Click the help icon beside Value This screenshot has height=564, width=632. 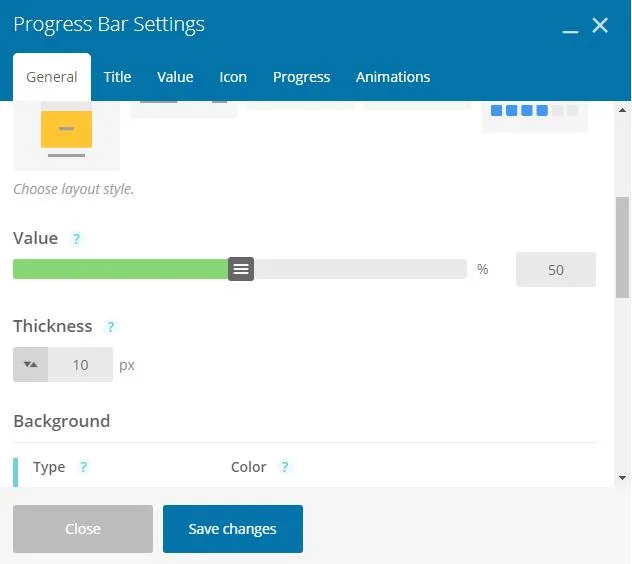pyautogui.click(x=76, y=239)
